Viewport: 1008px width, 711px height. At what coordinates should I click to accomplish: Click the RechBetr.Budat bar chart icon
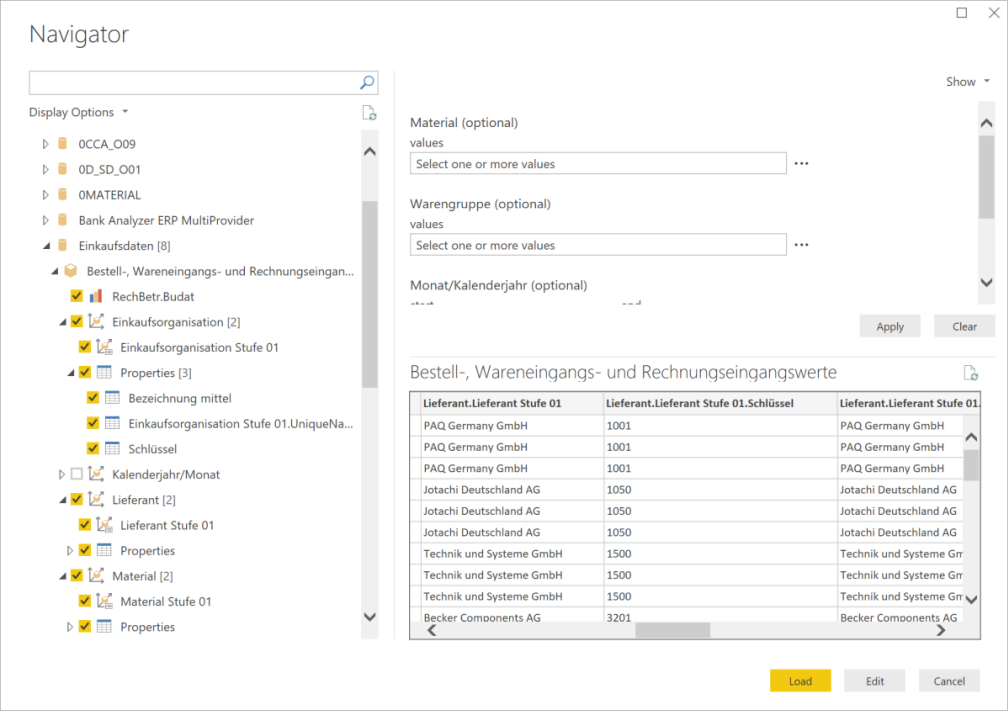click(96, 296)
